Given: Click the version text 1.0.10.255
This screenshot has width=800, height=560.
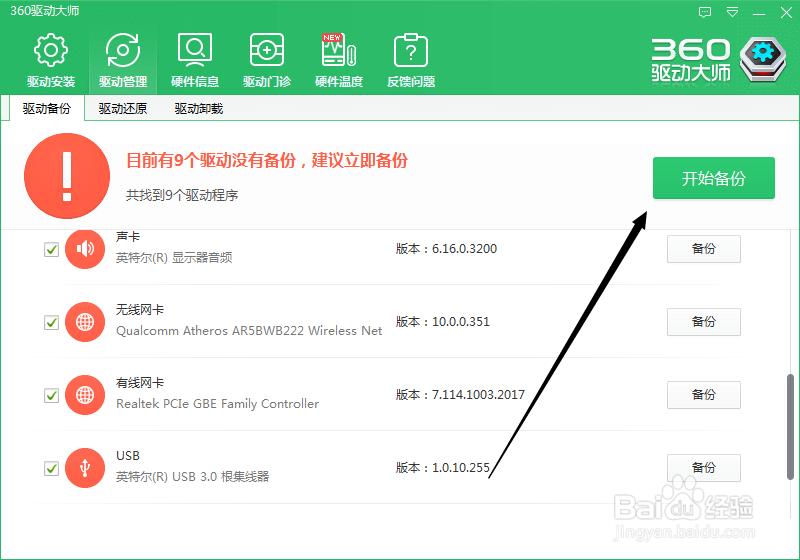Looking at the screenshot, I should [x=461, y=468].
